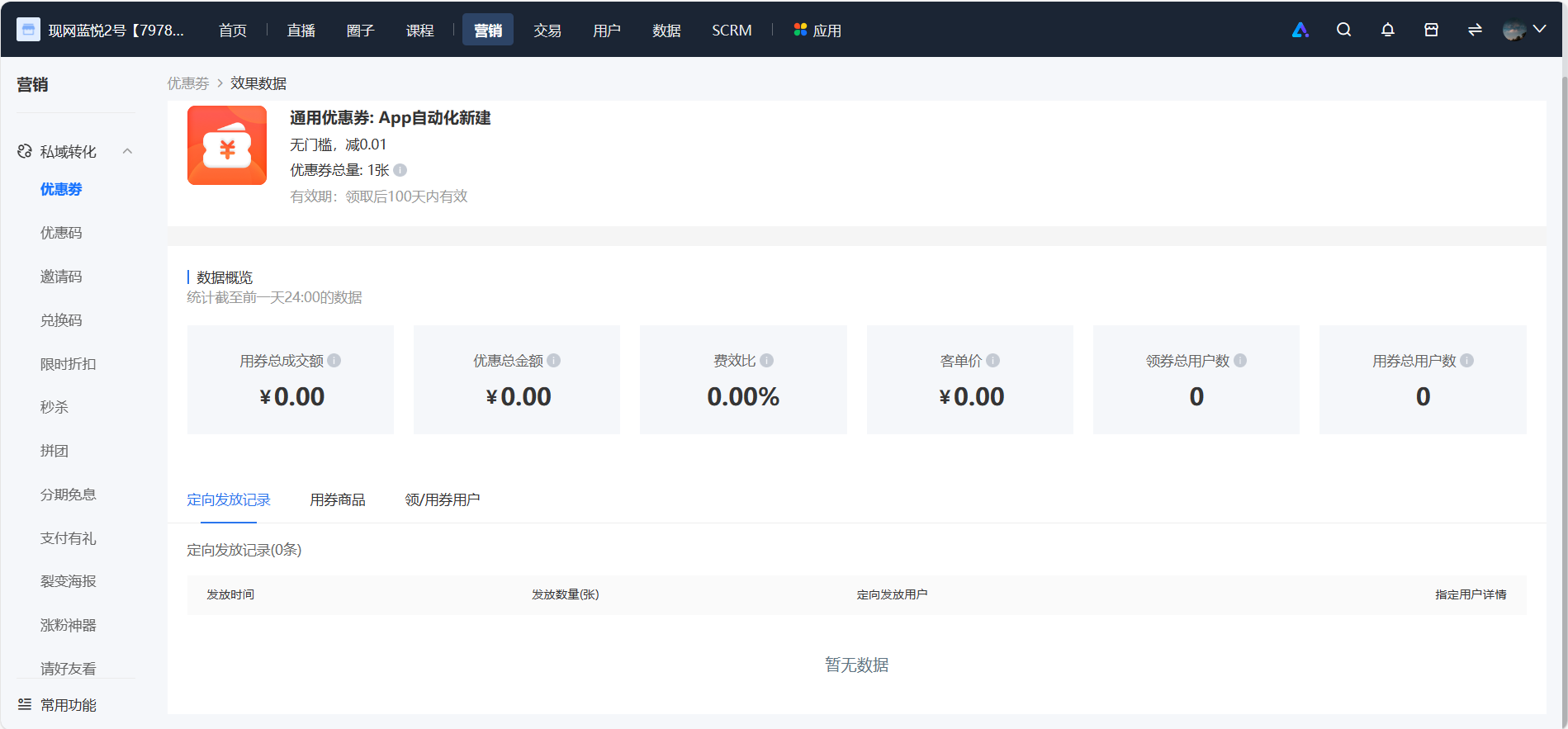Switch to the 用券商品 tab

pos(338,499)
